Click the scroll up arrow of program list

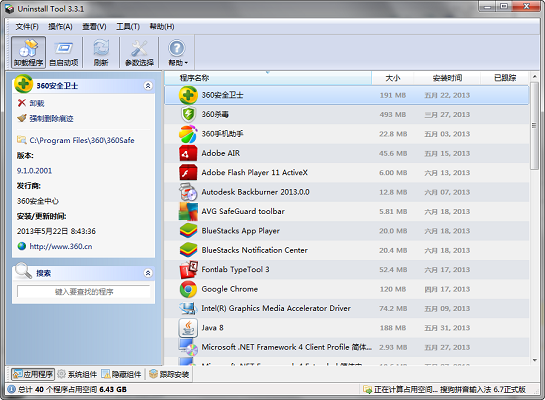(x=534, y=76)
